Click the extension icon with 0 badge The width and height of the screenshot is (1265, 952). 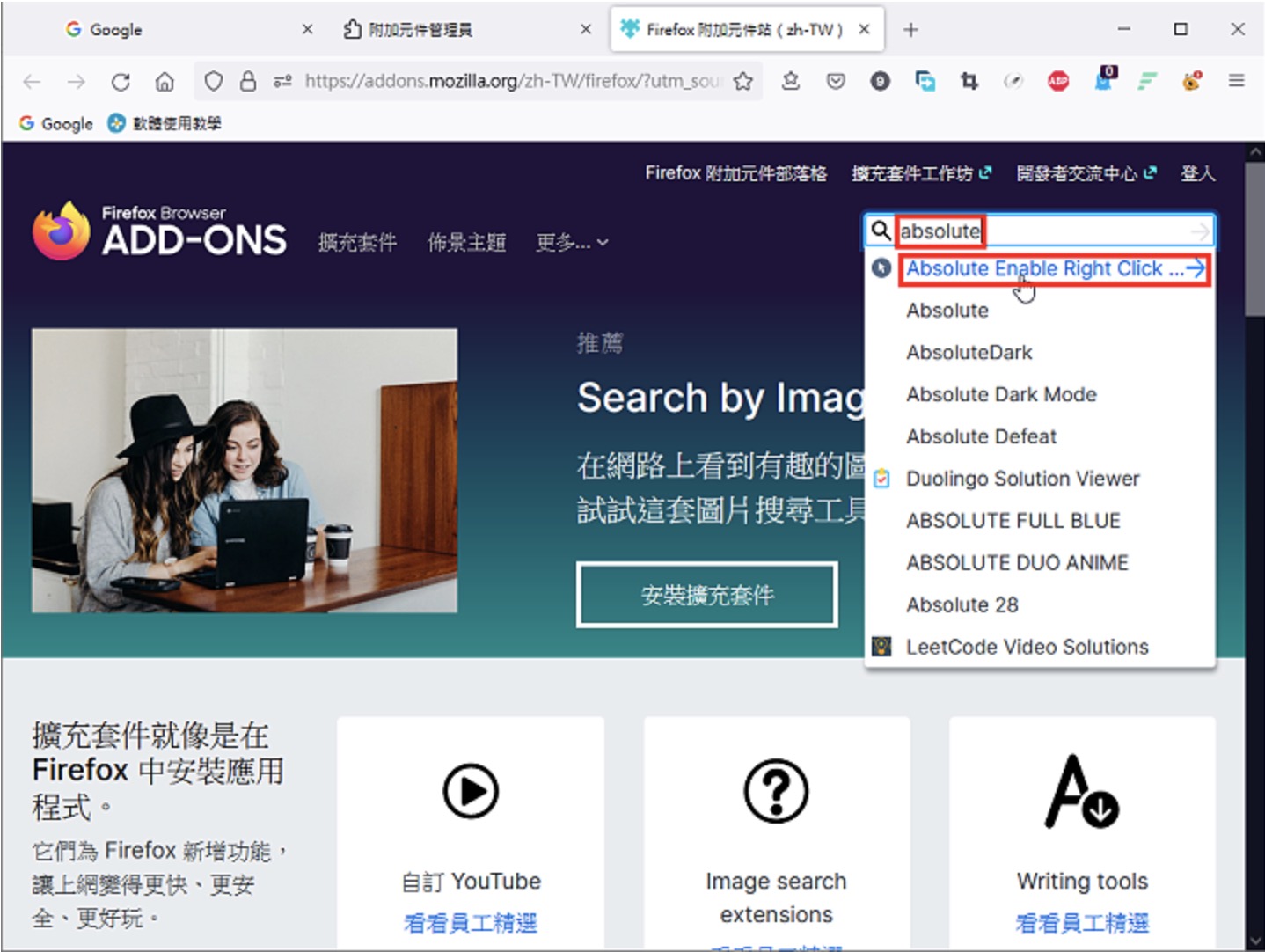[x=1104, y=79]
